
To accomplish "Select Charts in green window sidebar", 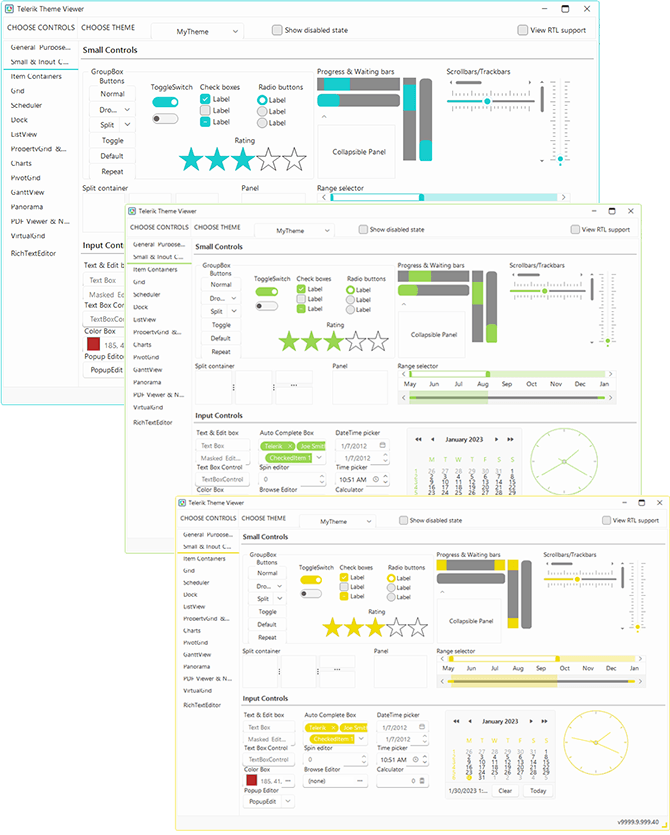I will (x=142, y=345).
